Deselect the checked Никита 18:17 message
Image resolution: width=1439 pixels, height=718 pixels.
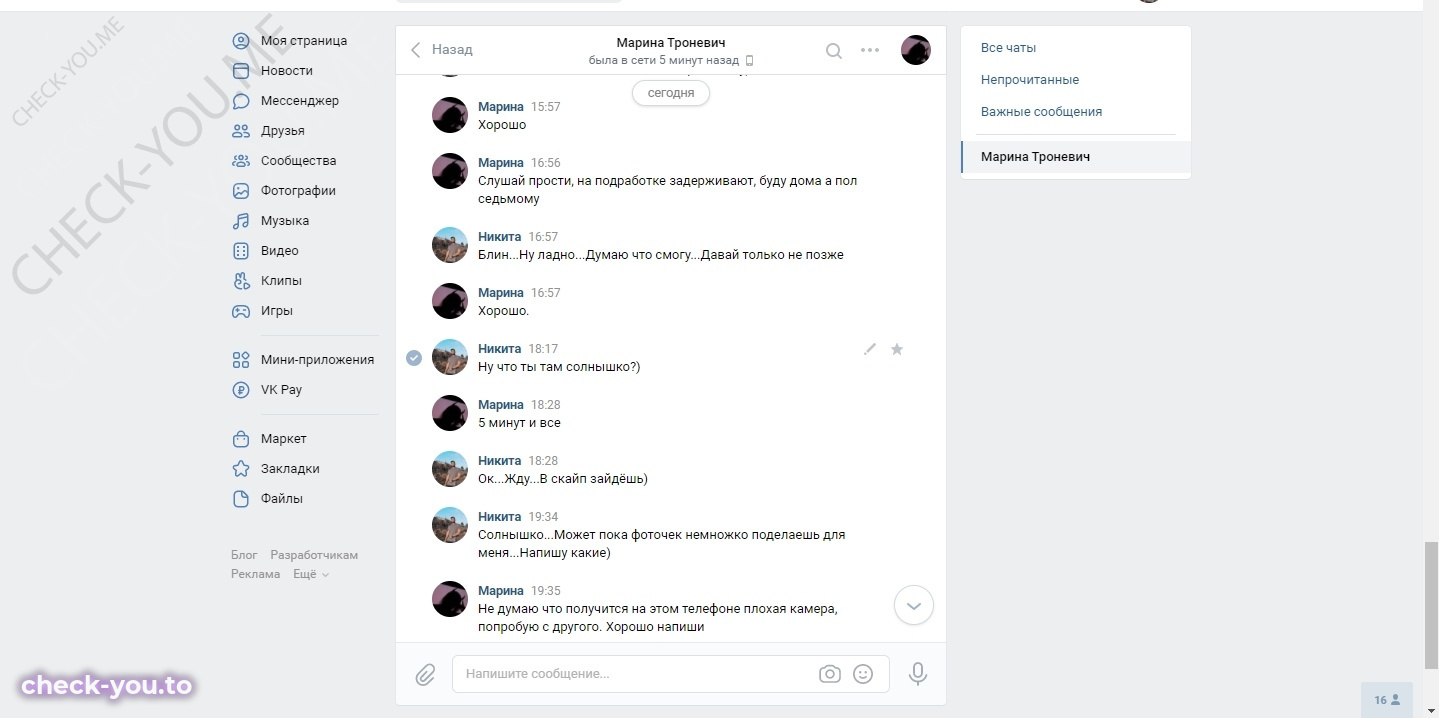414,358
